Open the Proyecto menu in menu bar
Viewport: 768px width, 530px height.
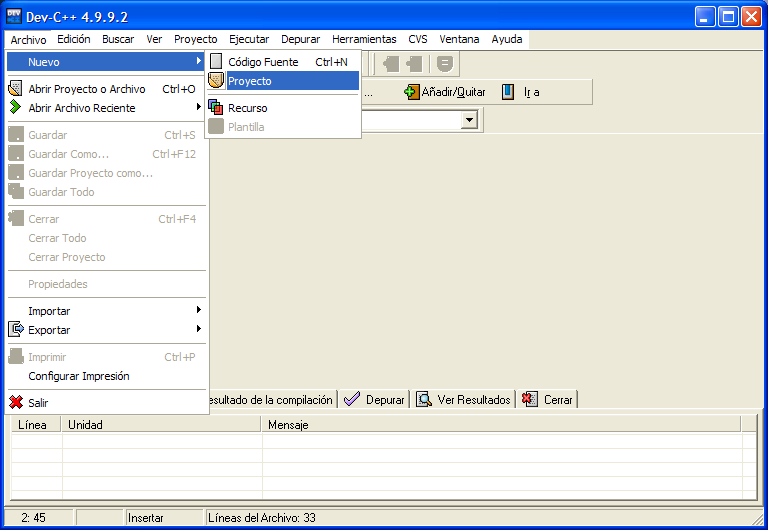[195, 39]
